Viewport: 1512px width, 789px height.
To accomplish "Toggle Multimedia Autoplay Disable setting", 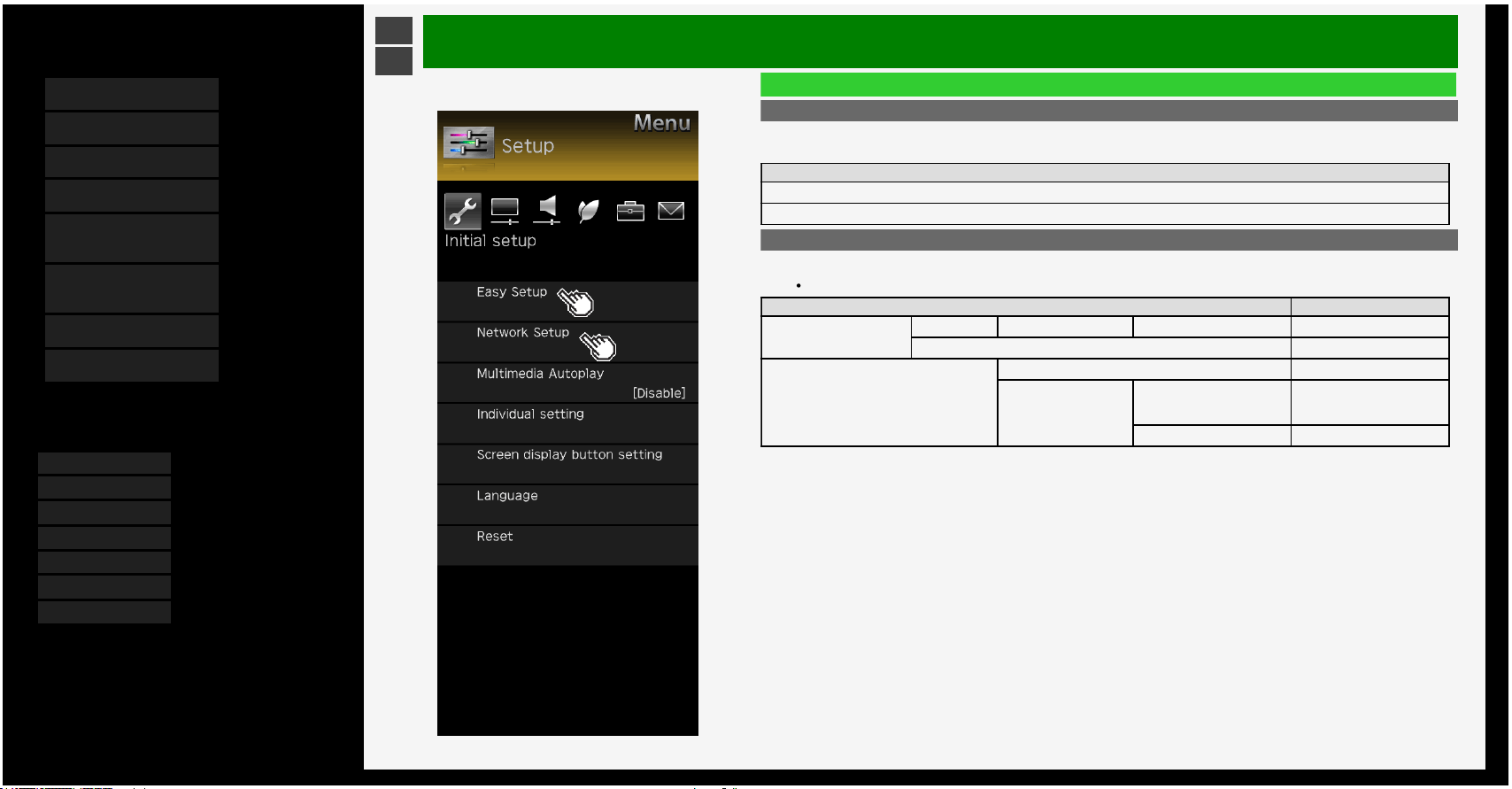I will tap(567, 383).
